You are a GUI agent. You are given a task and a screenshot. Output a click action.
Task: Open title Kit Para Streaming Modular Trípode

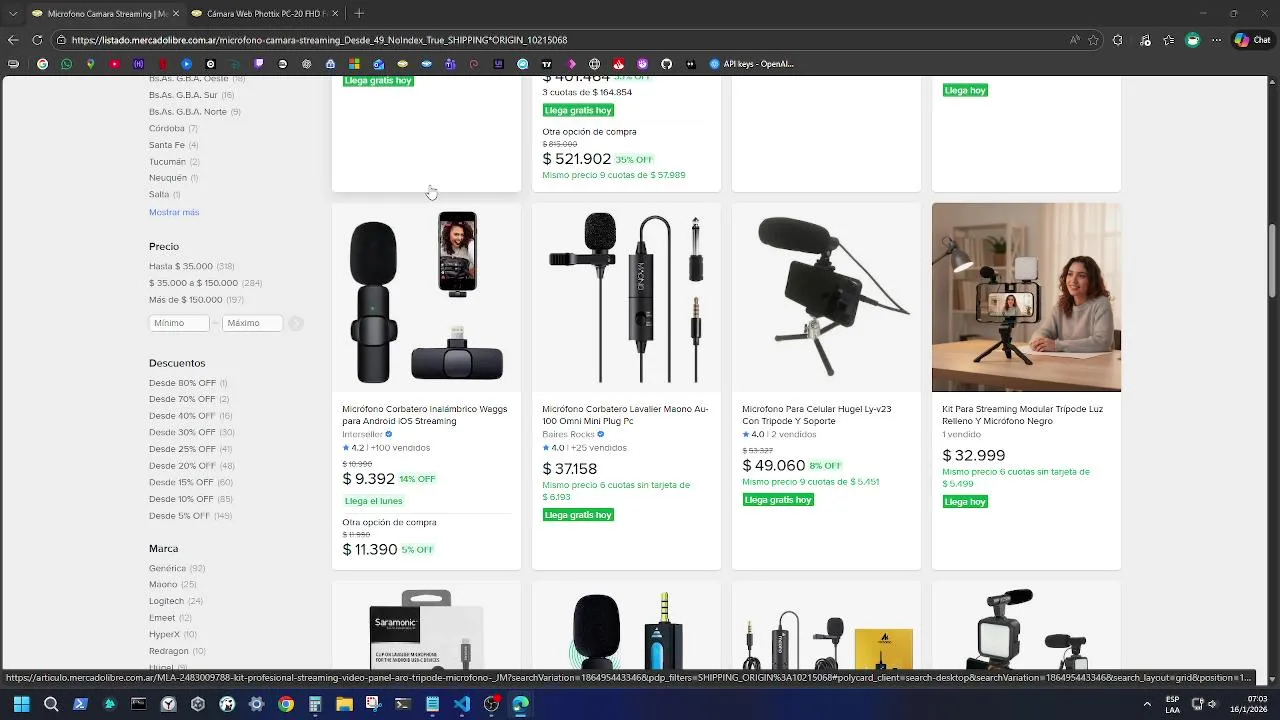(1022, 415)
